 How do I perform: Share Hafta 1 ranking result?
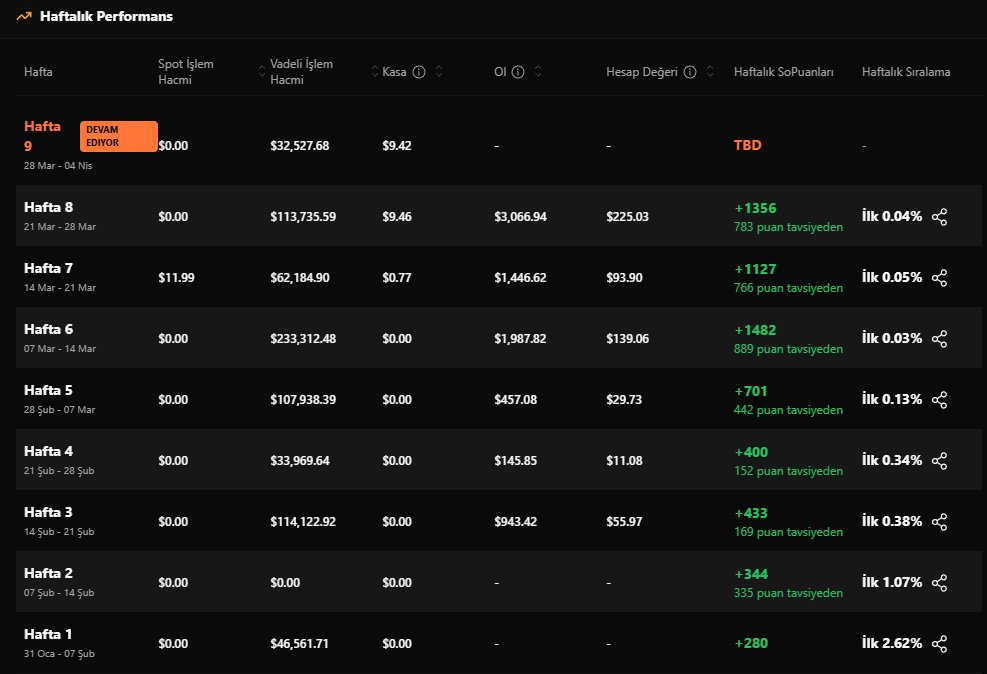pyautogui.click(x=939, y=644)
